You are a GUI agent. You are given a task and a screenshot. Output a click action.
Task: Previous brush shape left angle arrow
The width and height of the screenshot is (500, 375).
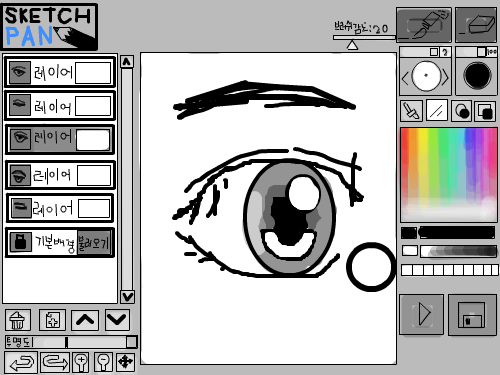[405, 79]
